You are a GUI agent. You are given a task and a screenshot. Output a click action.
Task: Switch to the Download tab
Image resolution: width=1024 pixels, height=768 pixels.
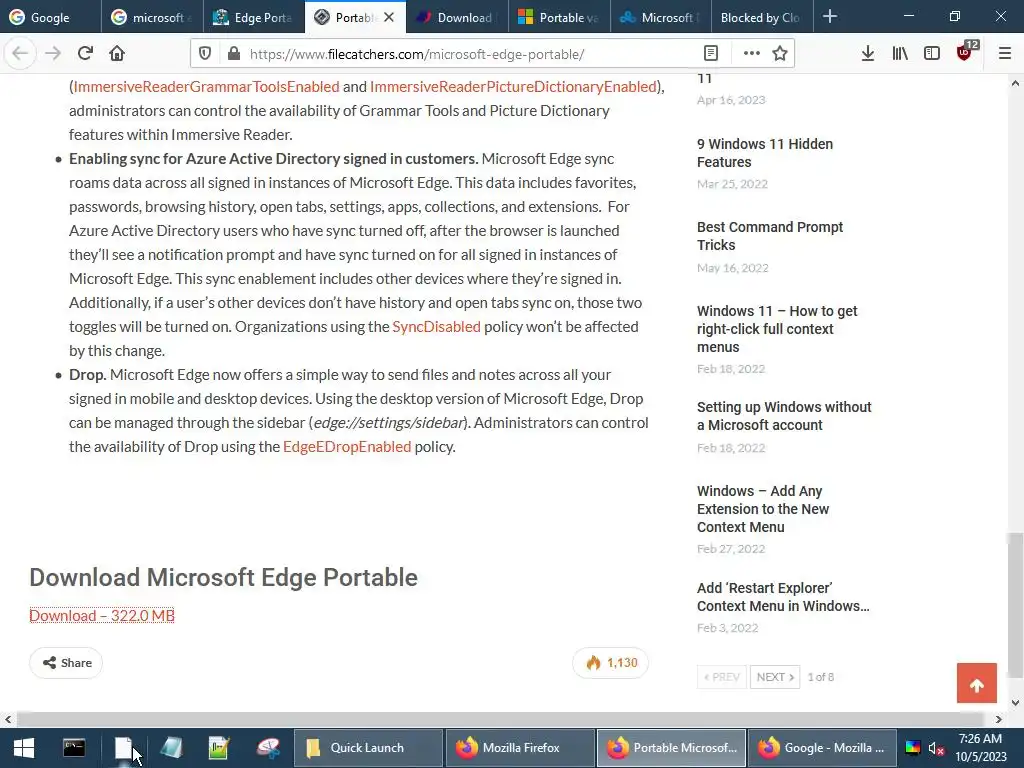click(x=457, y=18)
